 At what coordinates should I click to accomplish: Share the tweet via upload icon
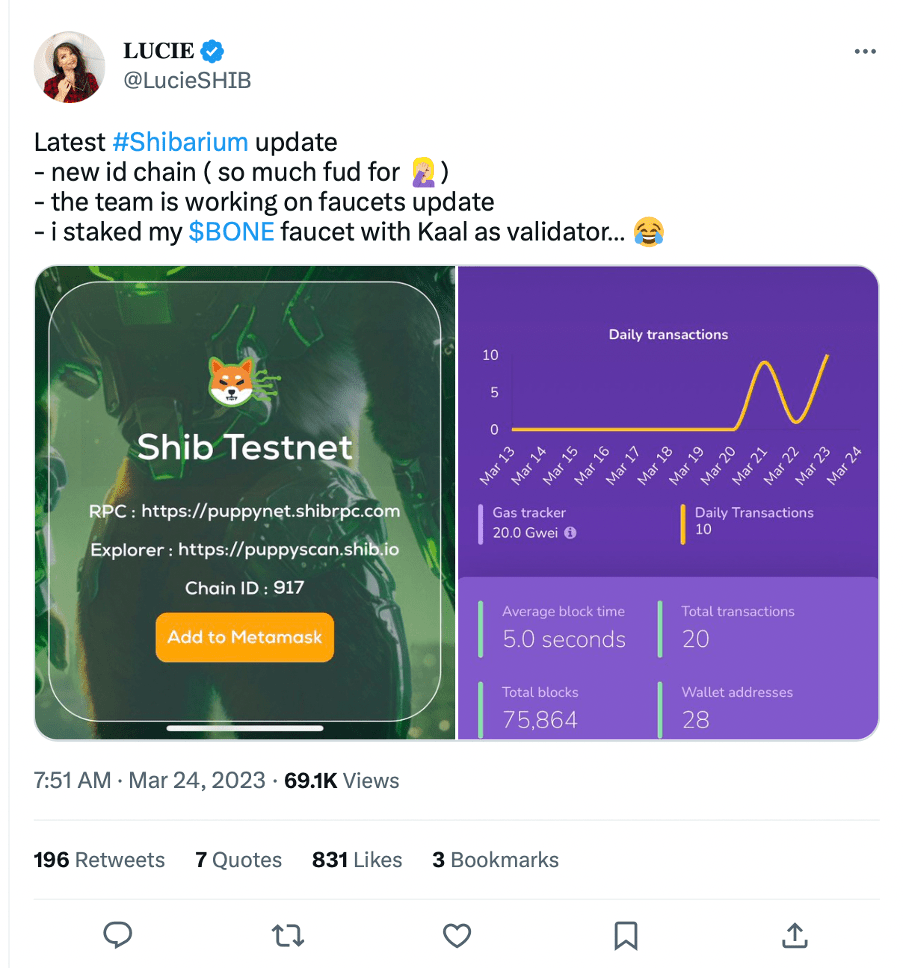pyautogui.click(x=794, y=935)
